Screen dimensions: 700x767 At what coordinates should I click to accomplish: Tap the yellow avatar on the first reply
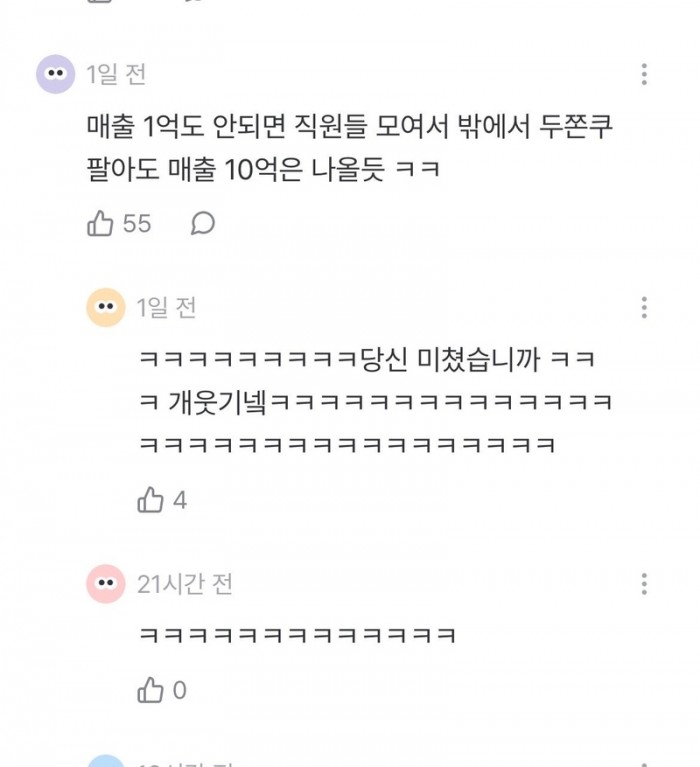click(x=106, y=307)
